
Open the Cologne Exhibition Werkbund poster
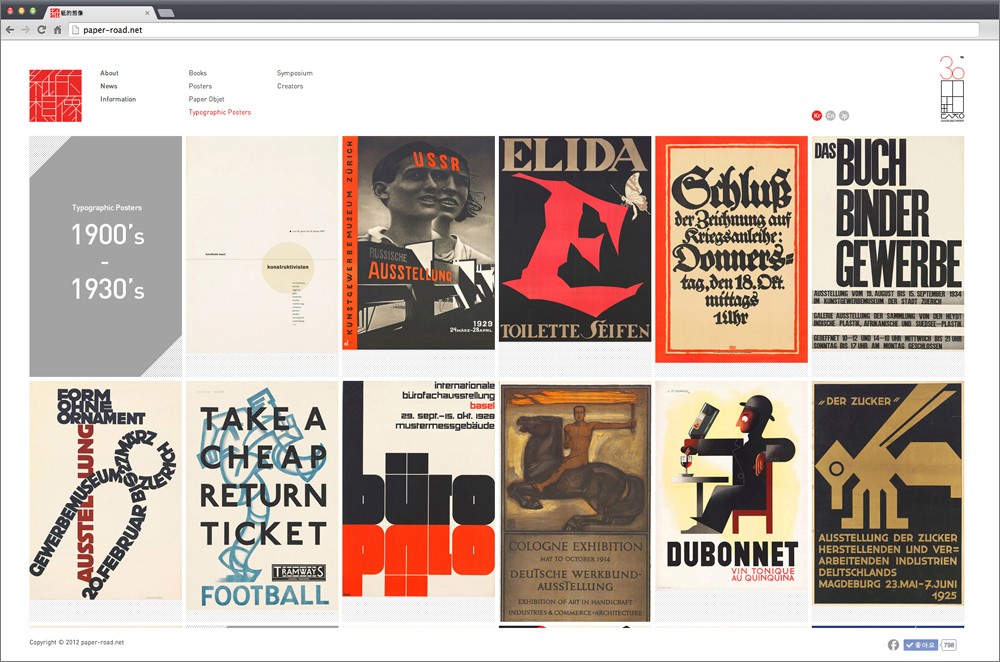pos(575,501)
